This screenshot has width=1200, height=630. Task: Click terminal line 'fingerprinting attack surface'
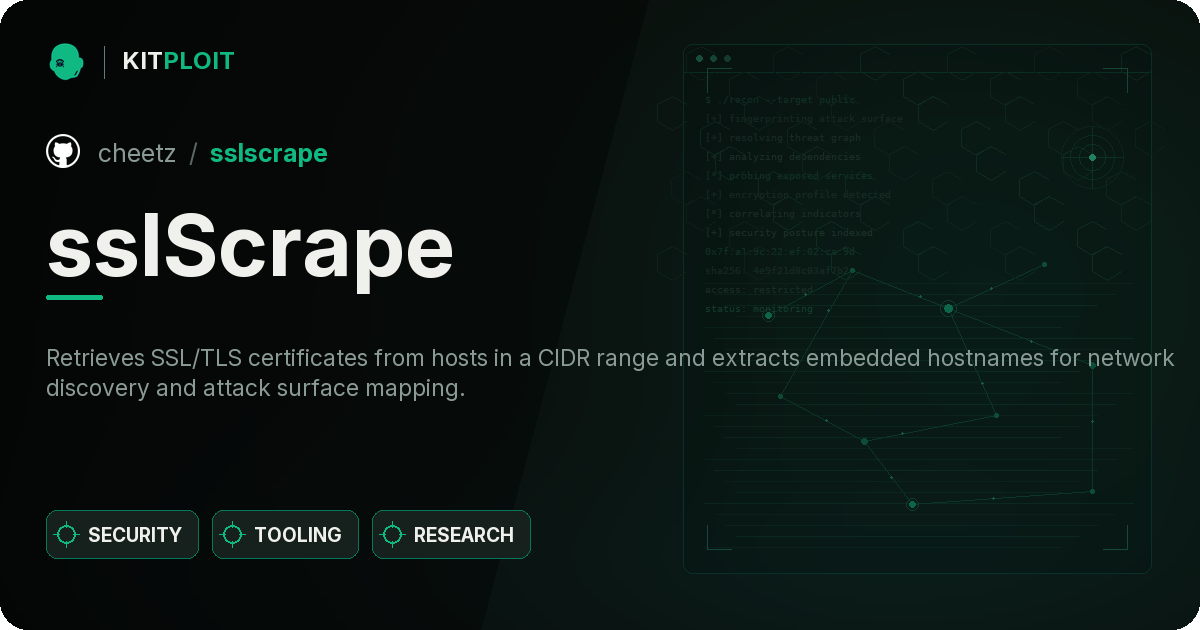click(x=804, y=119)
